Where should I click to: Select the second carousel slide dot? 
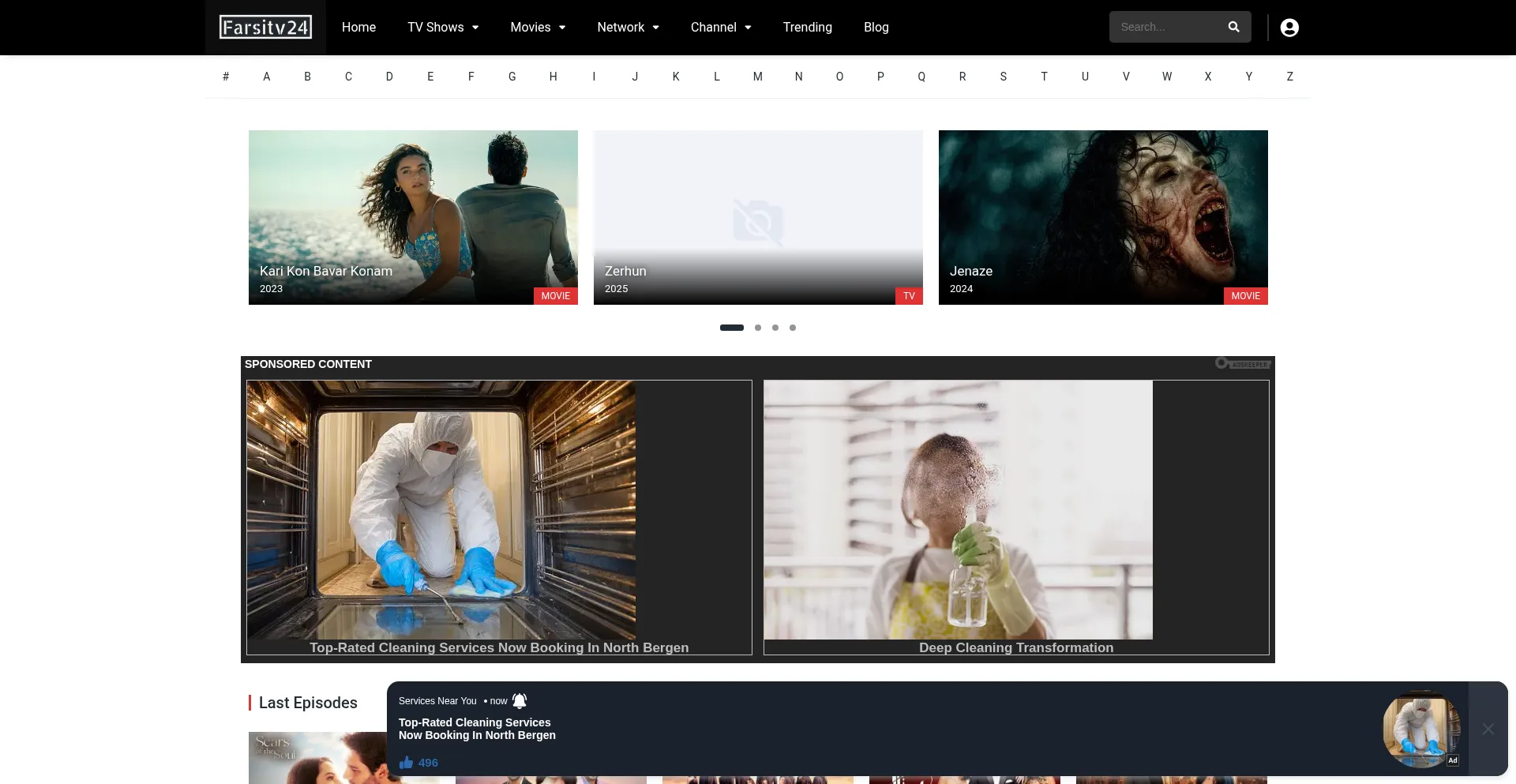click(x=758, y=328)
